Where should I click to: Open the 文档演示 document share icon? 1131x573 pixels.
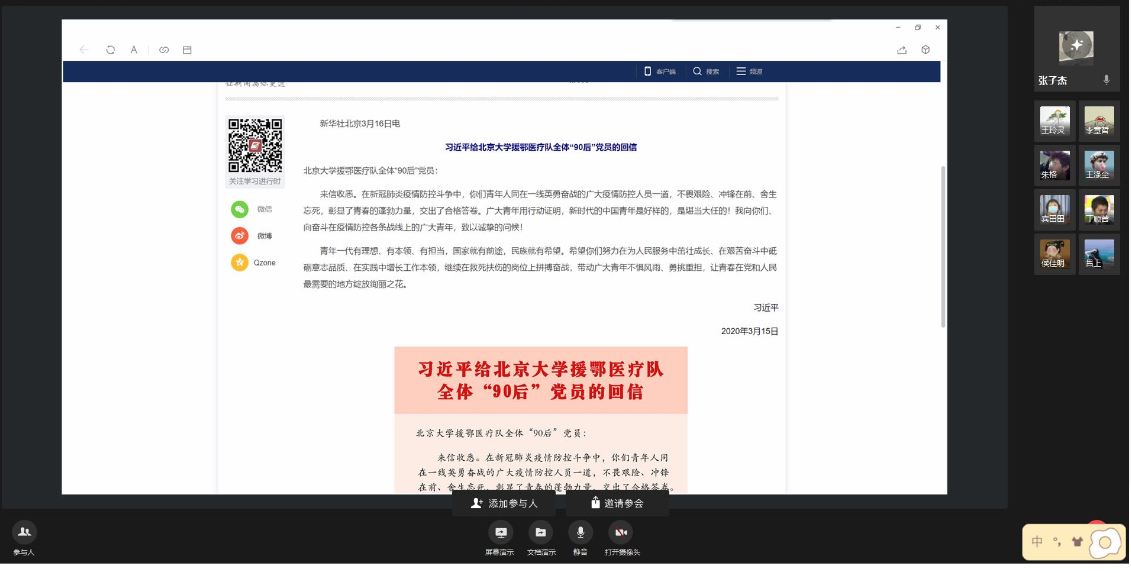point(540,533)
